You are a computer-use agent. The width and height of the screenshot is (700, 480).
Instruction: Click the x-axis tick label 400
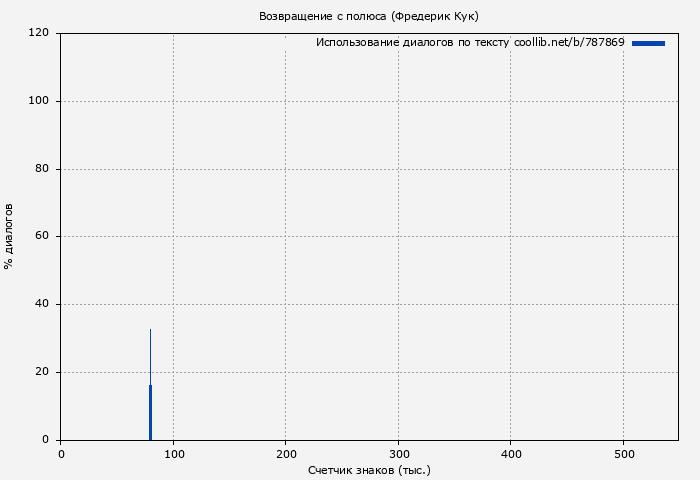pos(511,454)
